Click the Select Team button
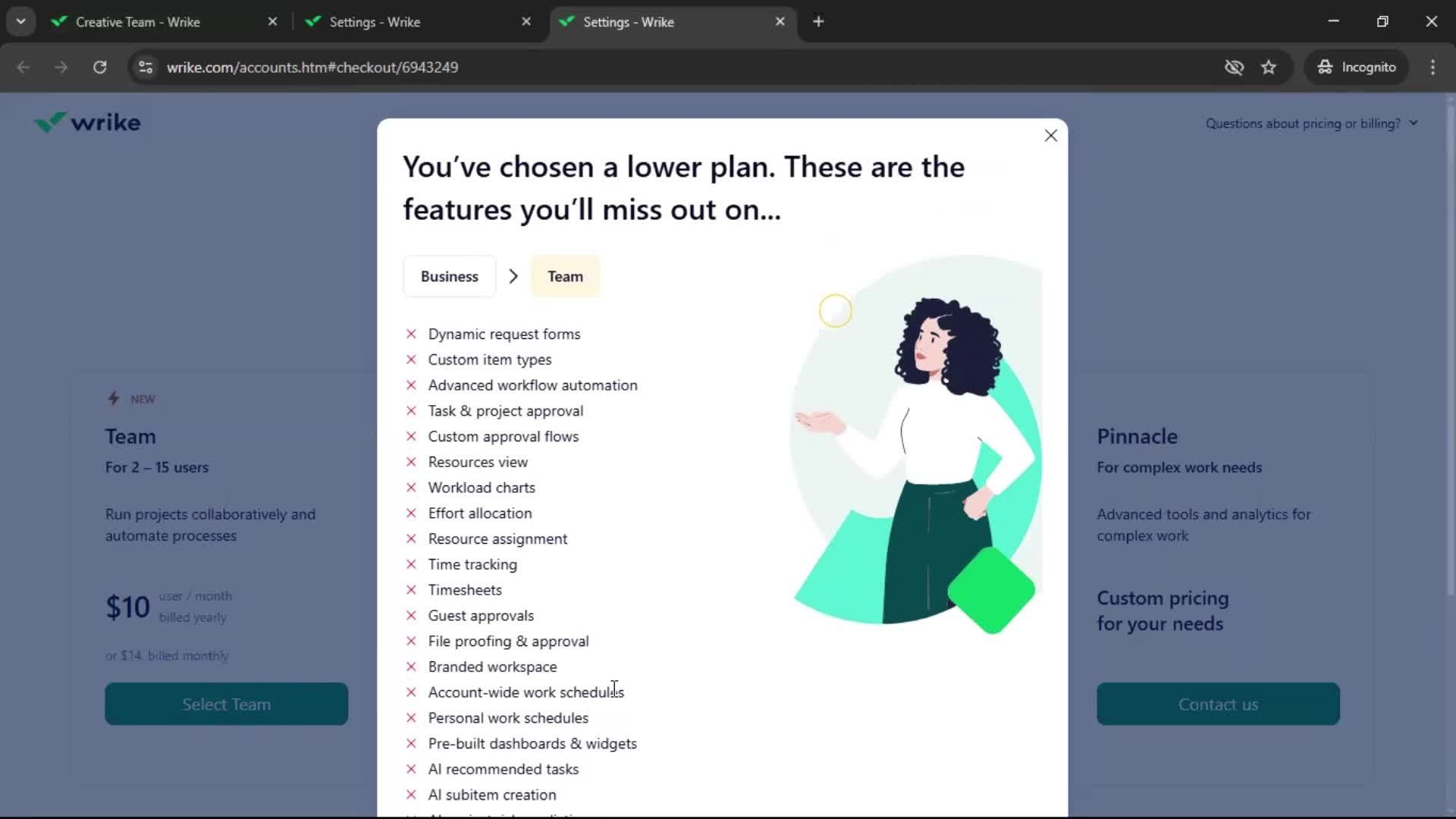This screenshot has width=1456, height=819. click(x=226, y=704)
